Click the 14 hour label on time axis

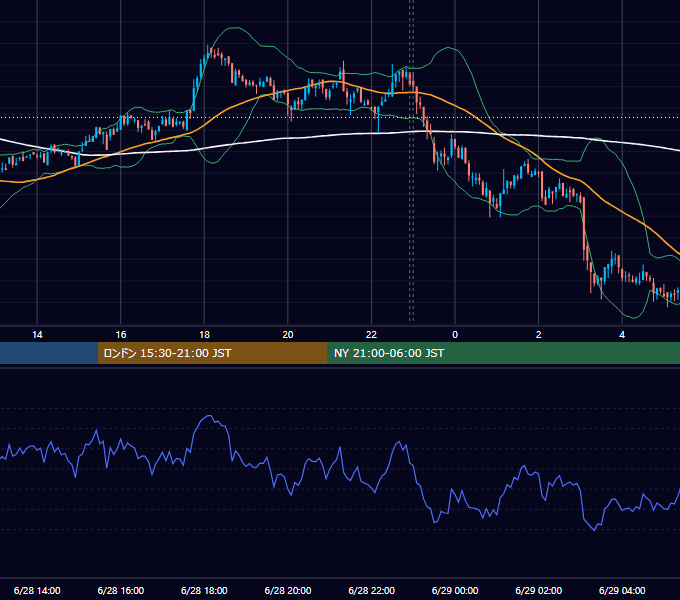click(37, 335)
